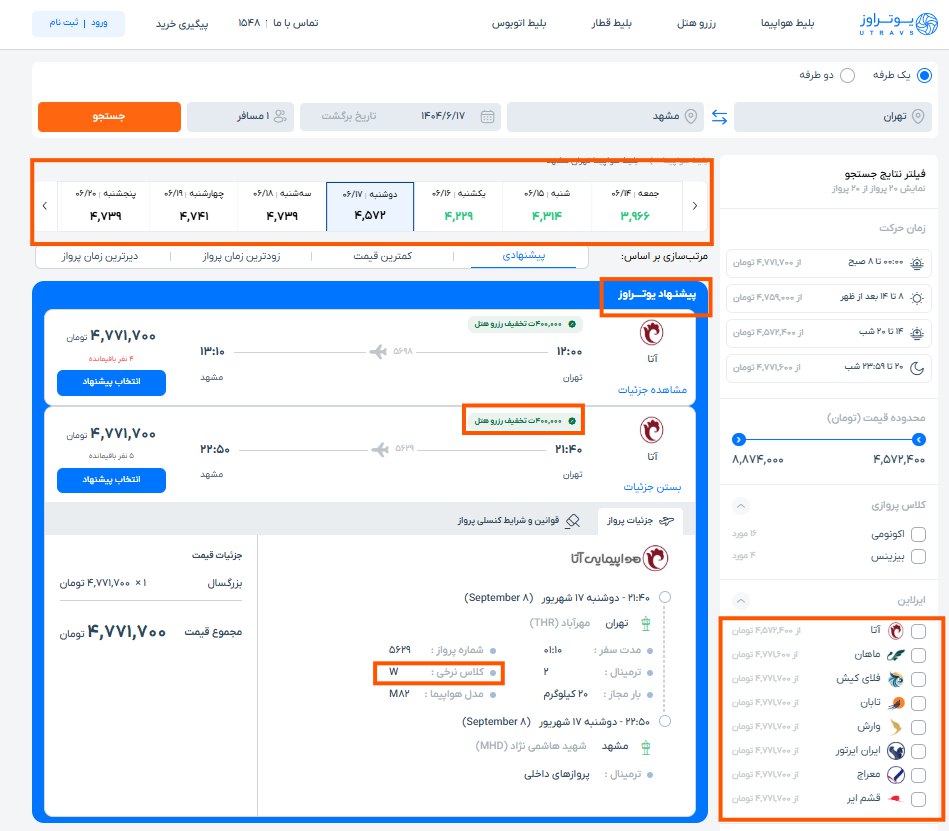
Task: Select سه‌شنبه ۰۶/۱۸ price date cell
Action: point(282,206)
